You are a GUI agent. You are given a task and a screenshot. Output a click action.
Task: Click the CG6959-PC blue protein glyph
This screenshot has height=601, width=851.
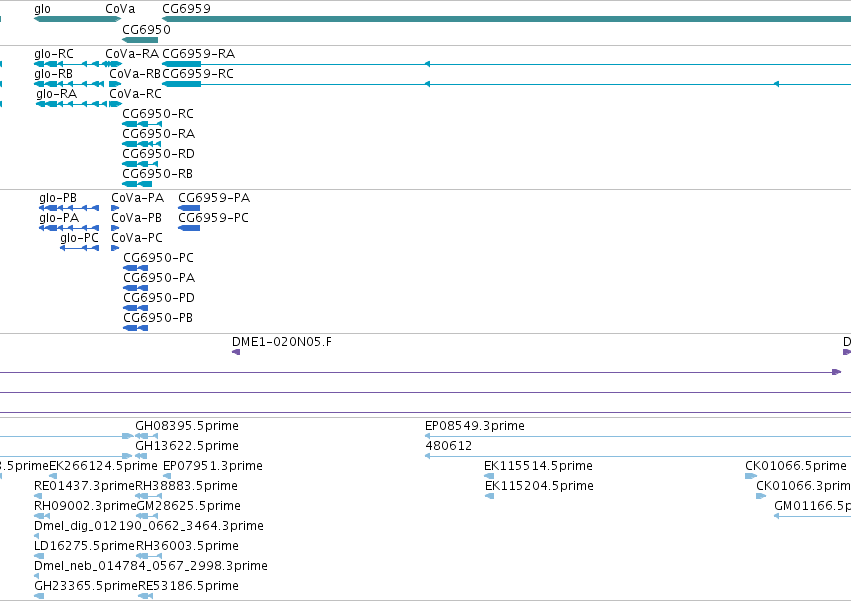[x=189, y=228]
